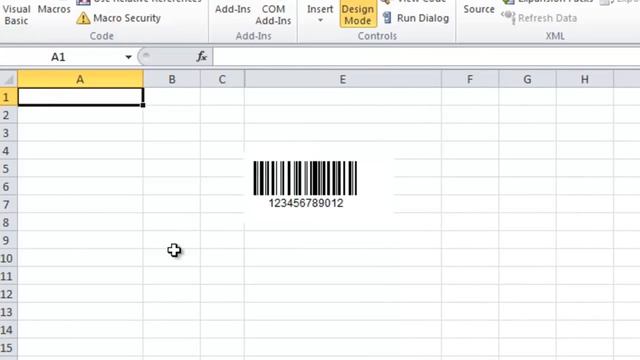The width and height of the screenshot is (640, 360).
Task: Select column E header
Action: pyautogui.click(x=343, y=79)
